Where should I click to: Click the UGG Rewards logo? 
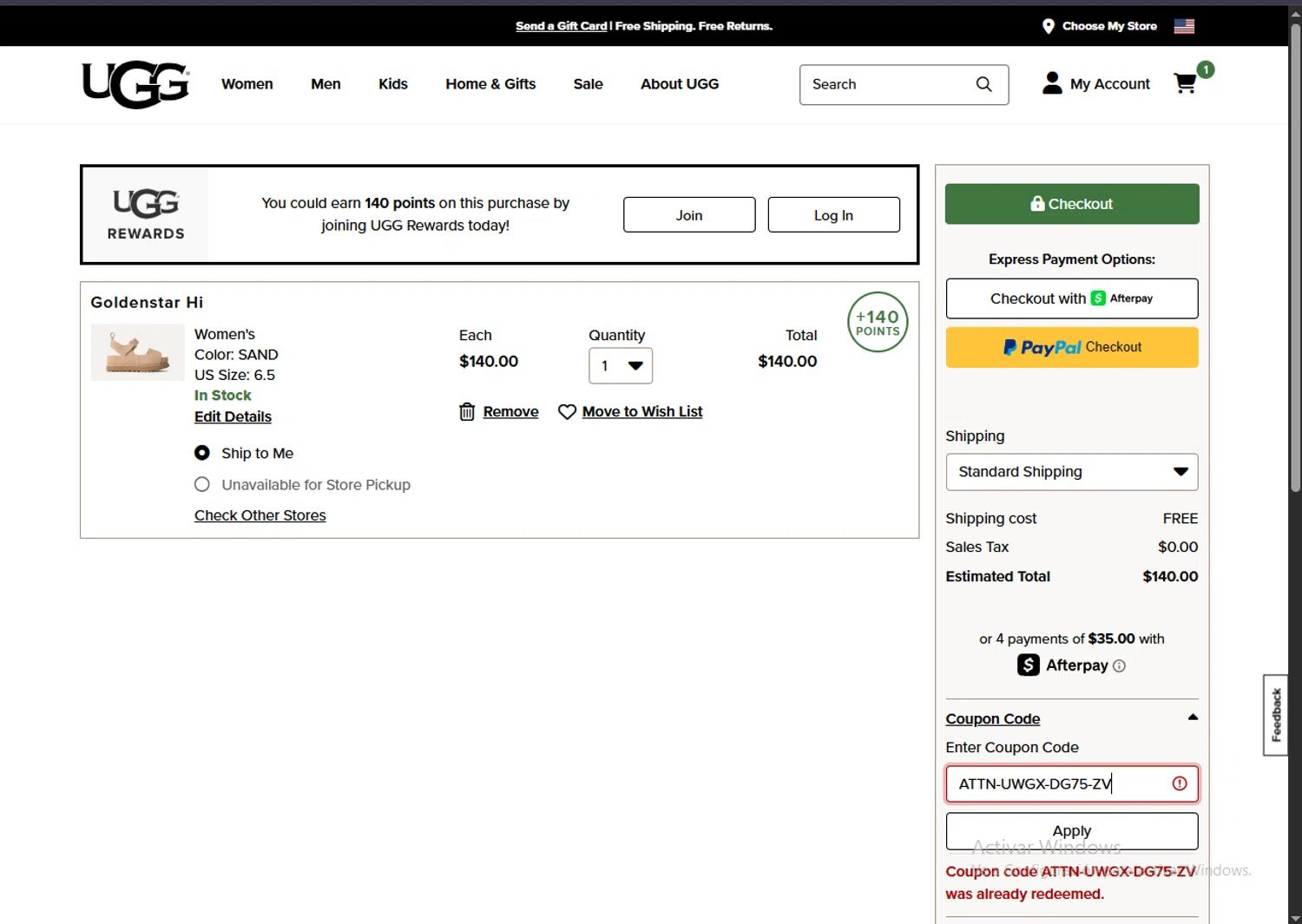pyautogui.click(x=146, y=214)
